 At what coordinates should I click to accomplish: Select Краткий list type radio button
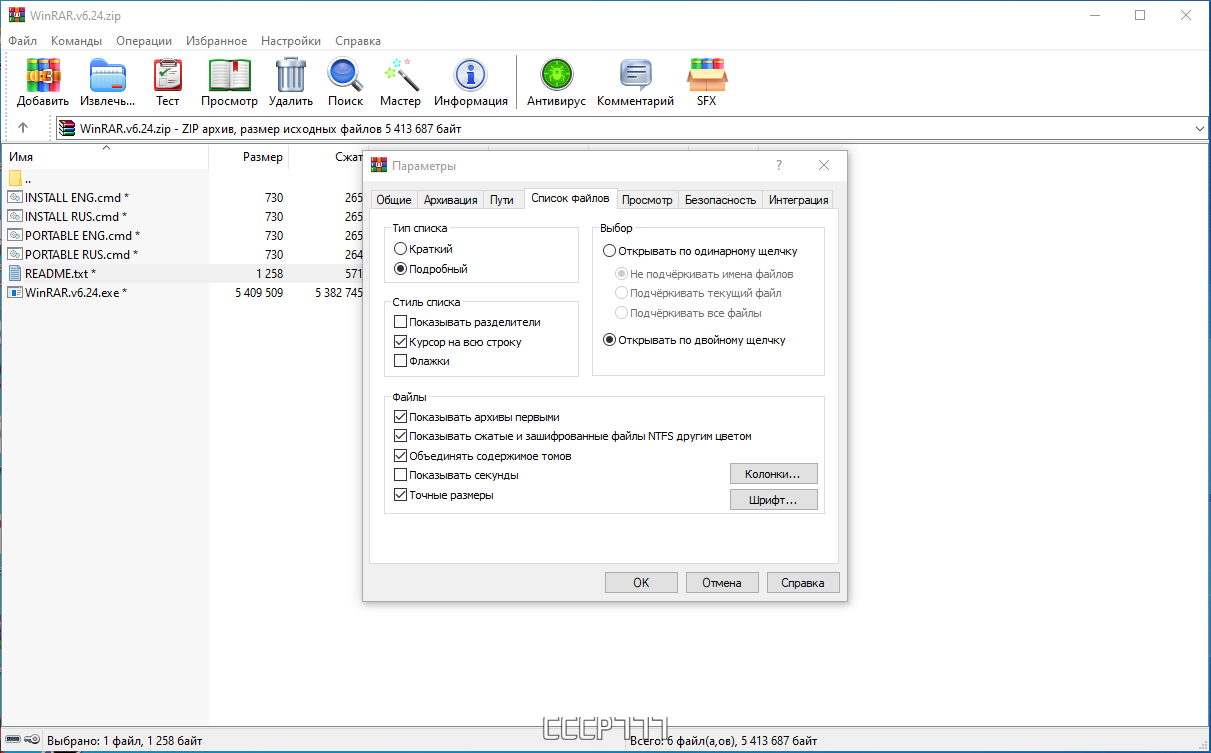pyautogui.click(x=402, y=248)
